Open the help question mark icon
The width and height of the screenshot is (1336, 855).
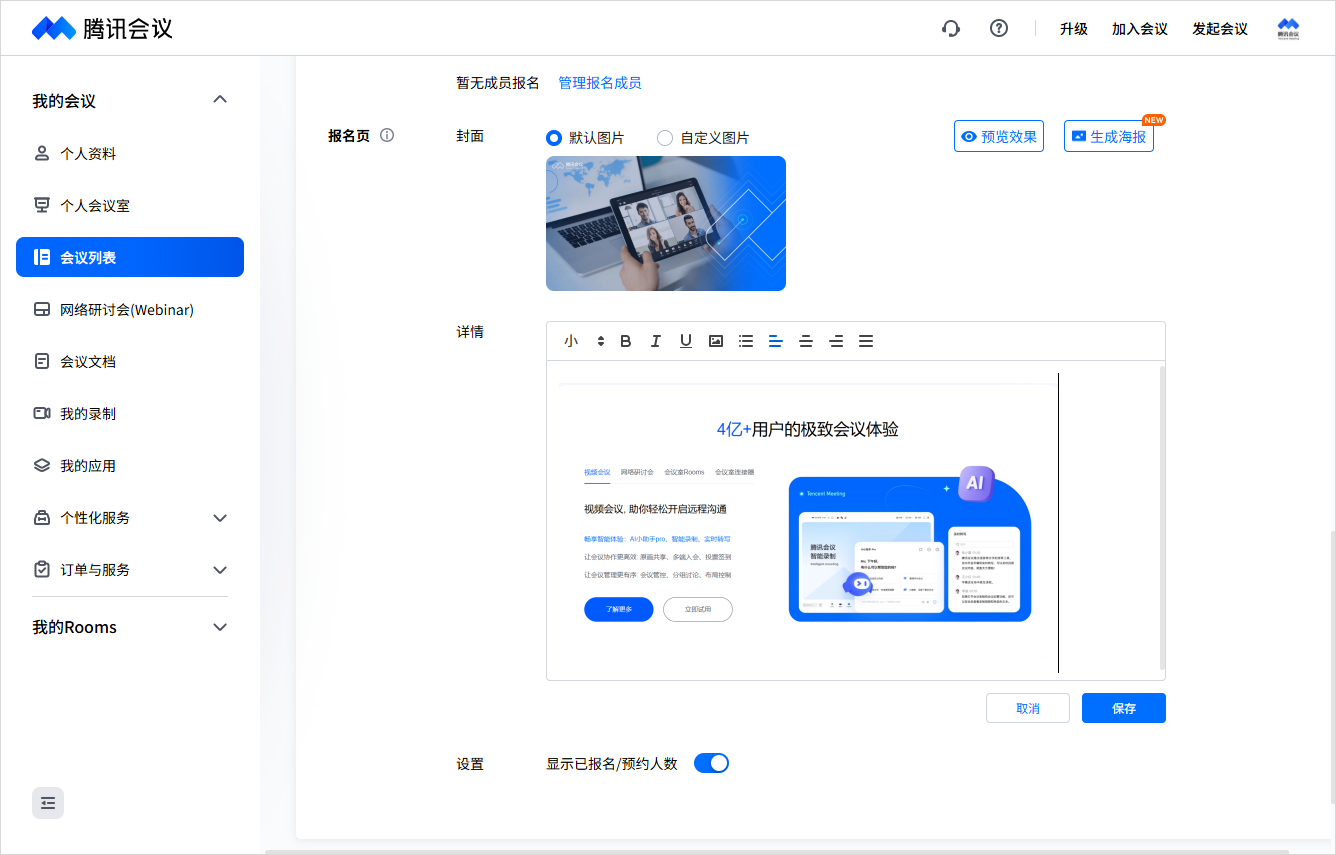[x=999, y=28]
